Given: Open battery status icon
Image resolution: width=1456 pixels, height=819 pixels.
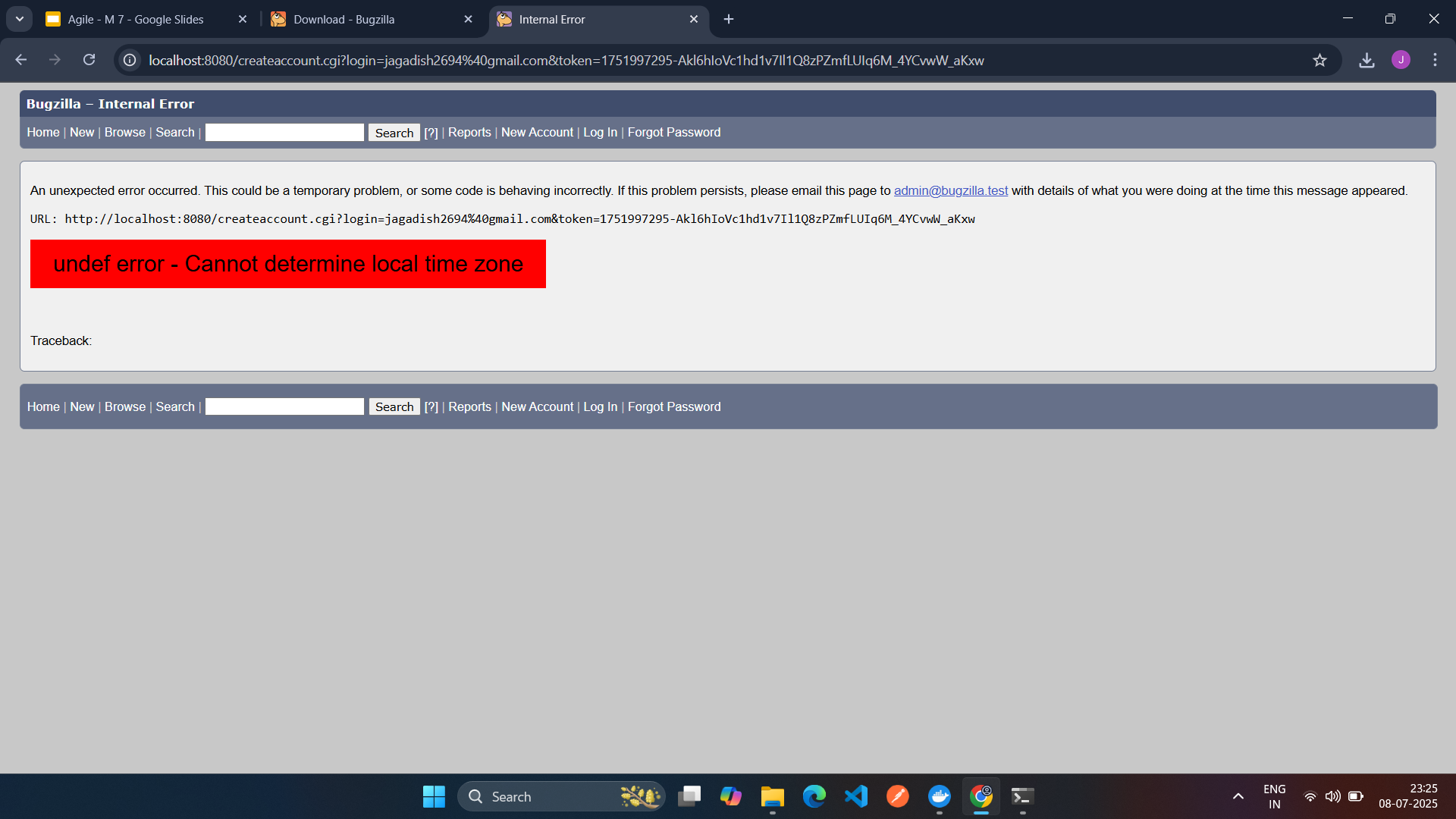Looking at the screenshot, I should tap(1356, 796).
